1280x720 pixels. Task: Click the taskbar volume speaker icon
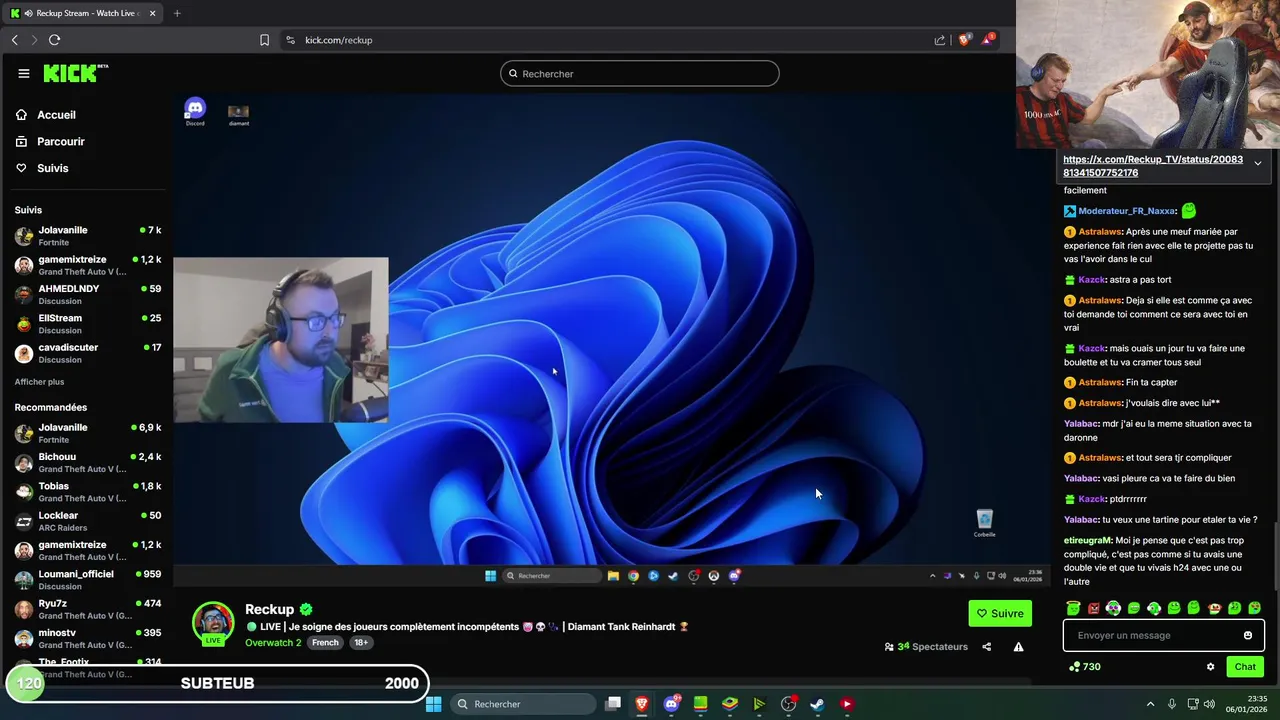(x=1209, y=704)
